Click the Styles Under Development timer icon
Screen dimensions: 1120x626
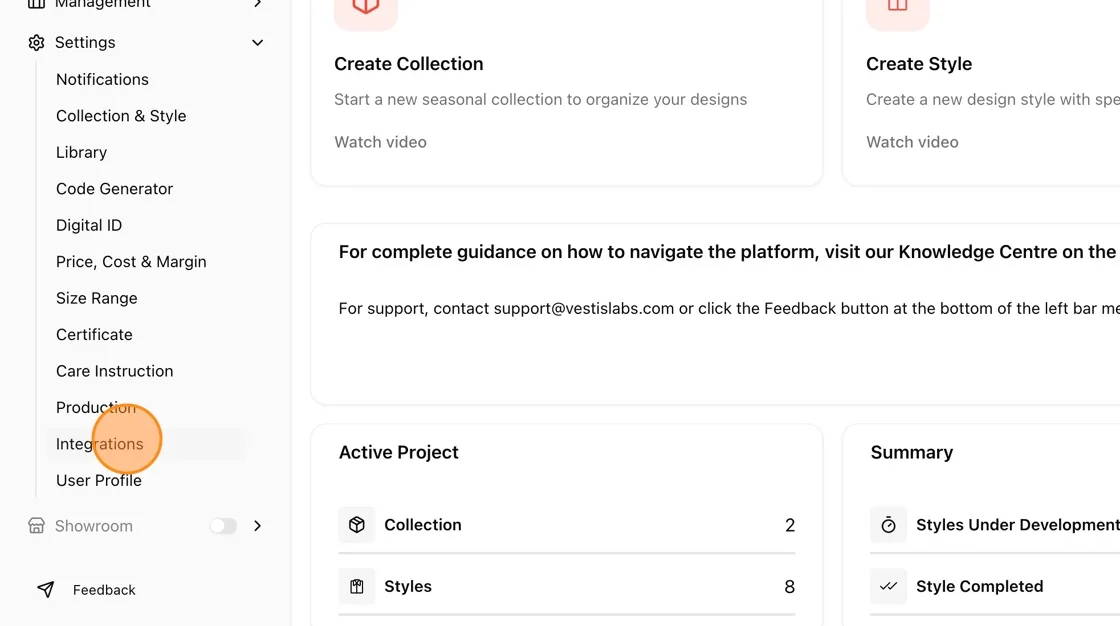889,525
